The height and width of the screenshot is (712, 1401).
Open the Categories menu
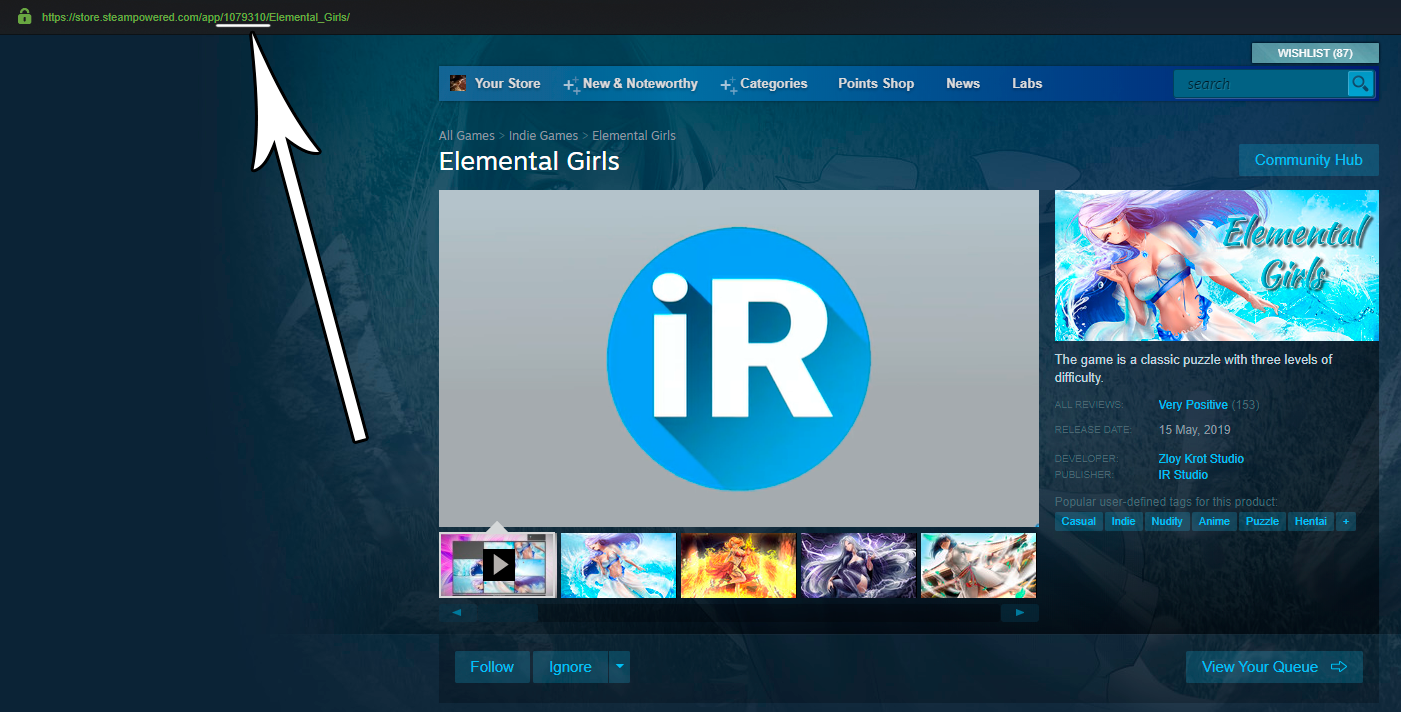[x=773, y=84]
